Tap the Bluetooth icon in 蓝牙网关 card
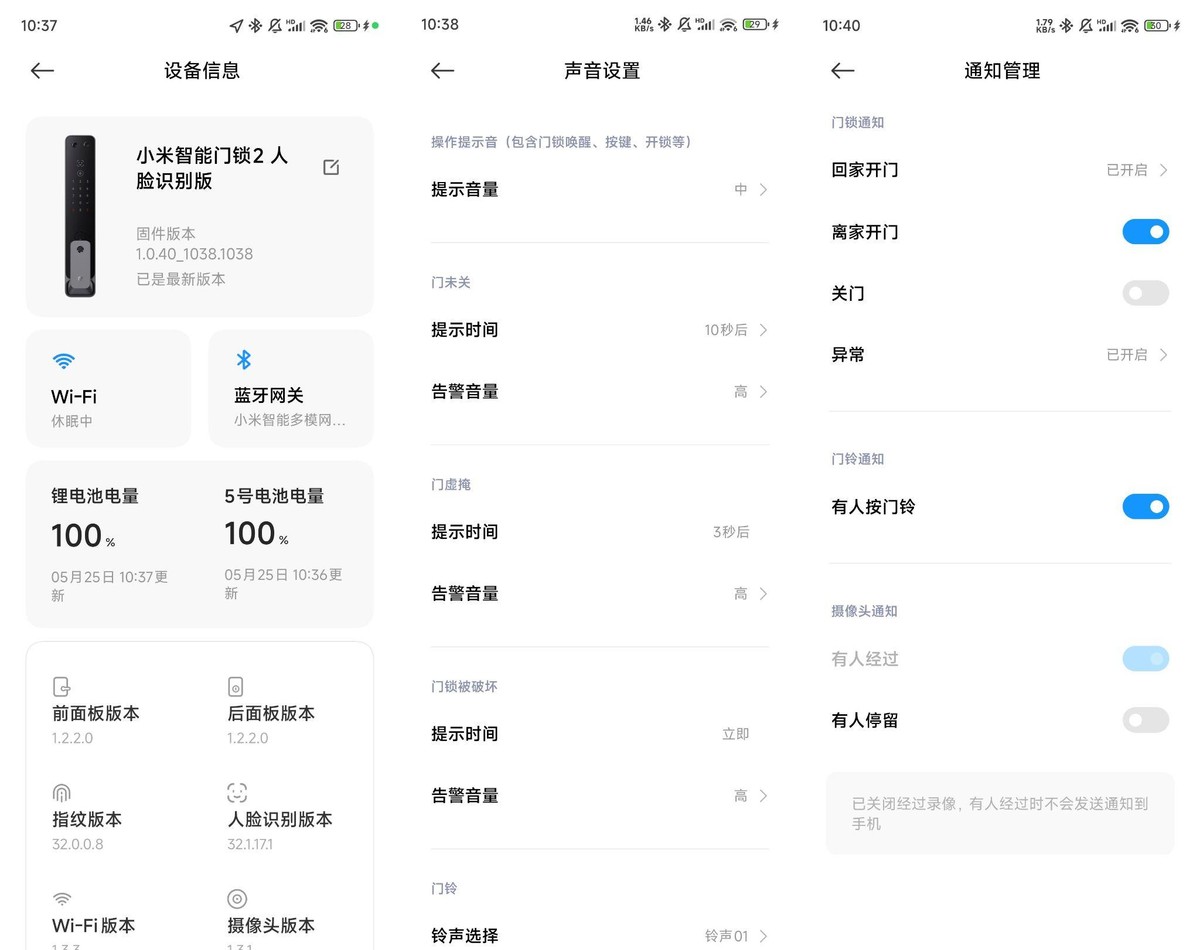The width and height of the screenshot is (1200, 950). click(243, 360)
